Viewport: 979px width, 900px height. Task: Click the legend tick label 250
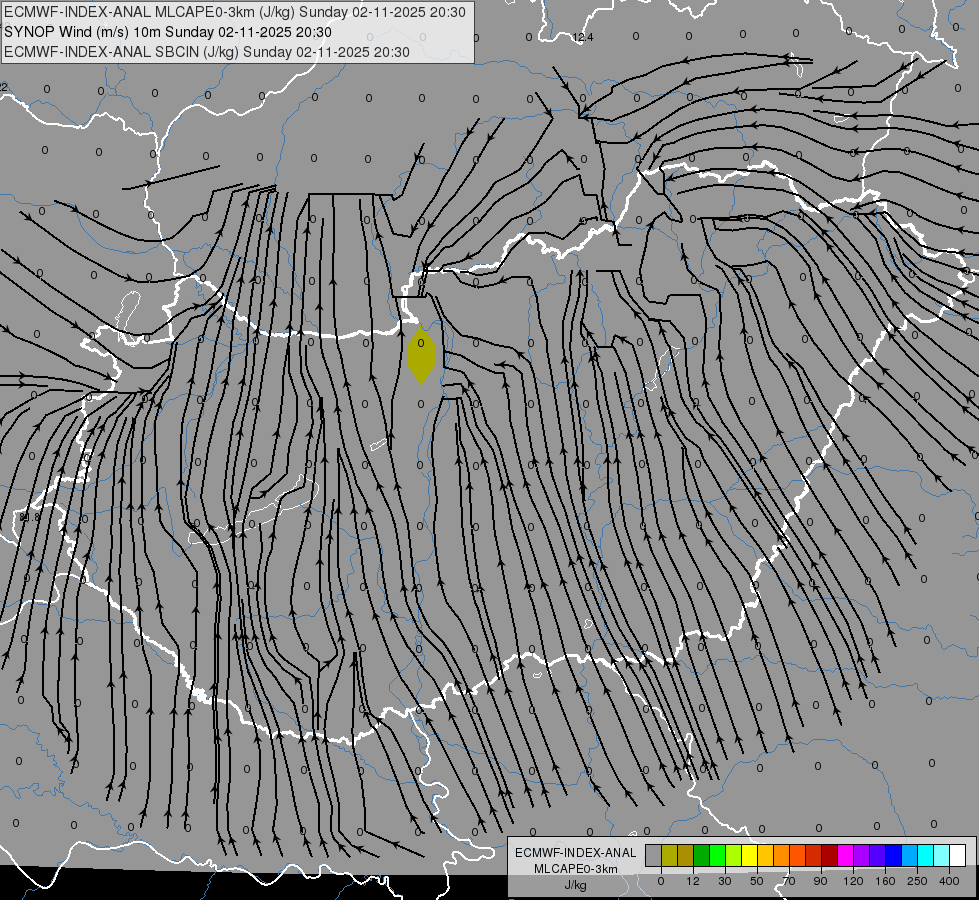tap(917, 881)
